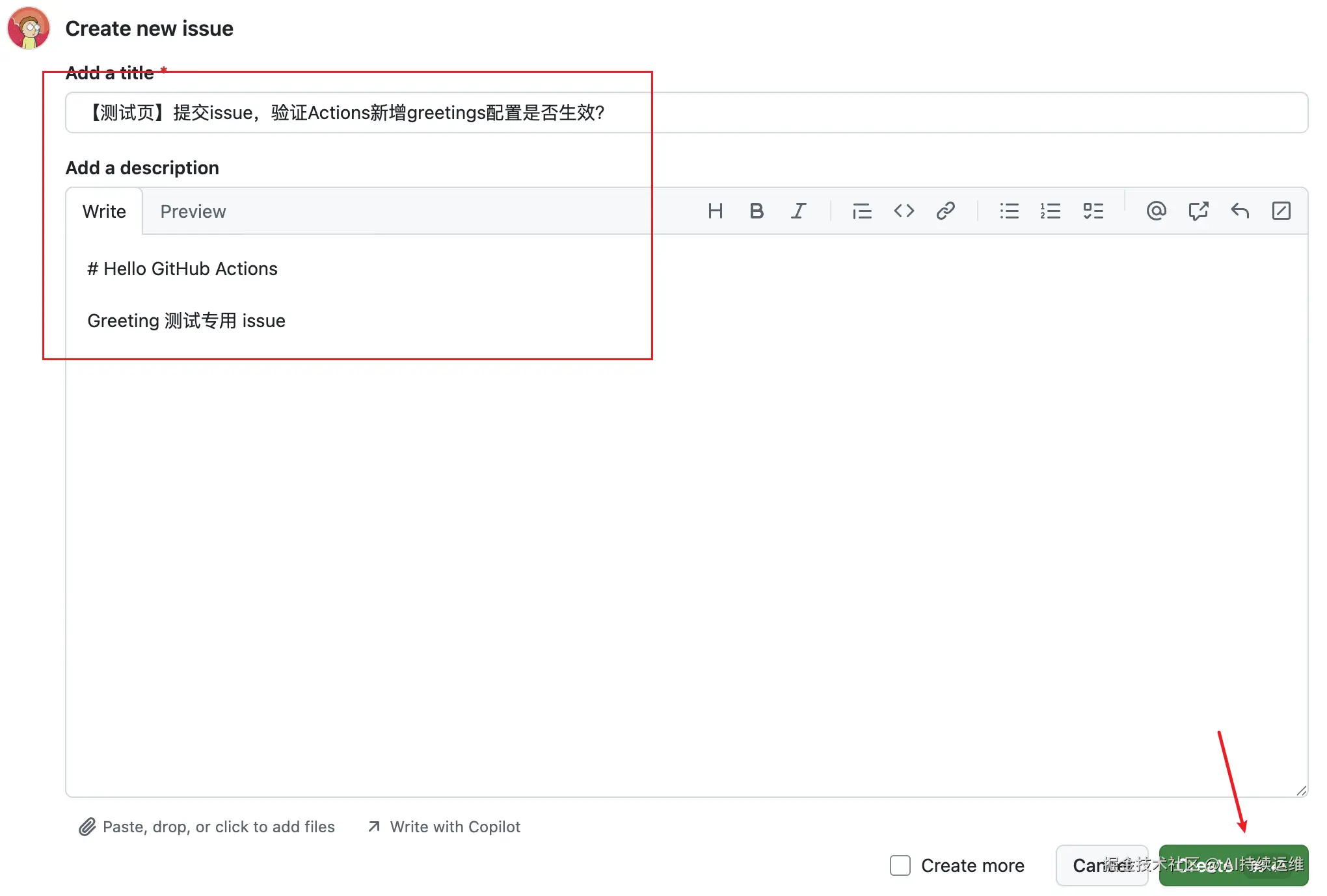Toggle bold formatting
The width and height of the screenshot is (1327, 896).
coord(757,211)
